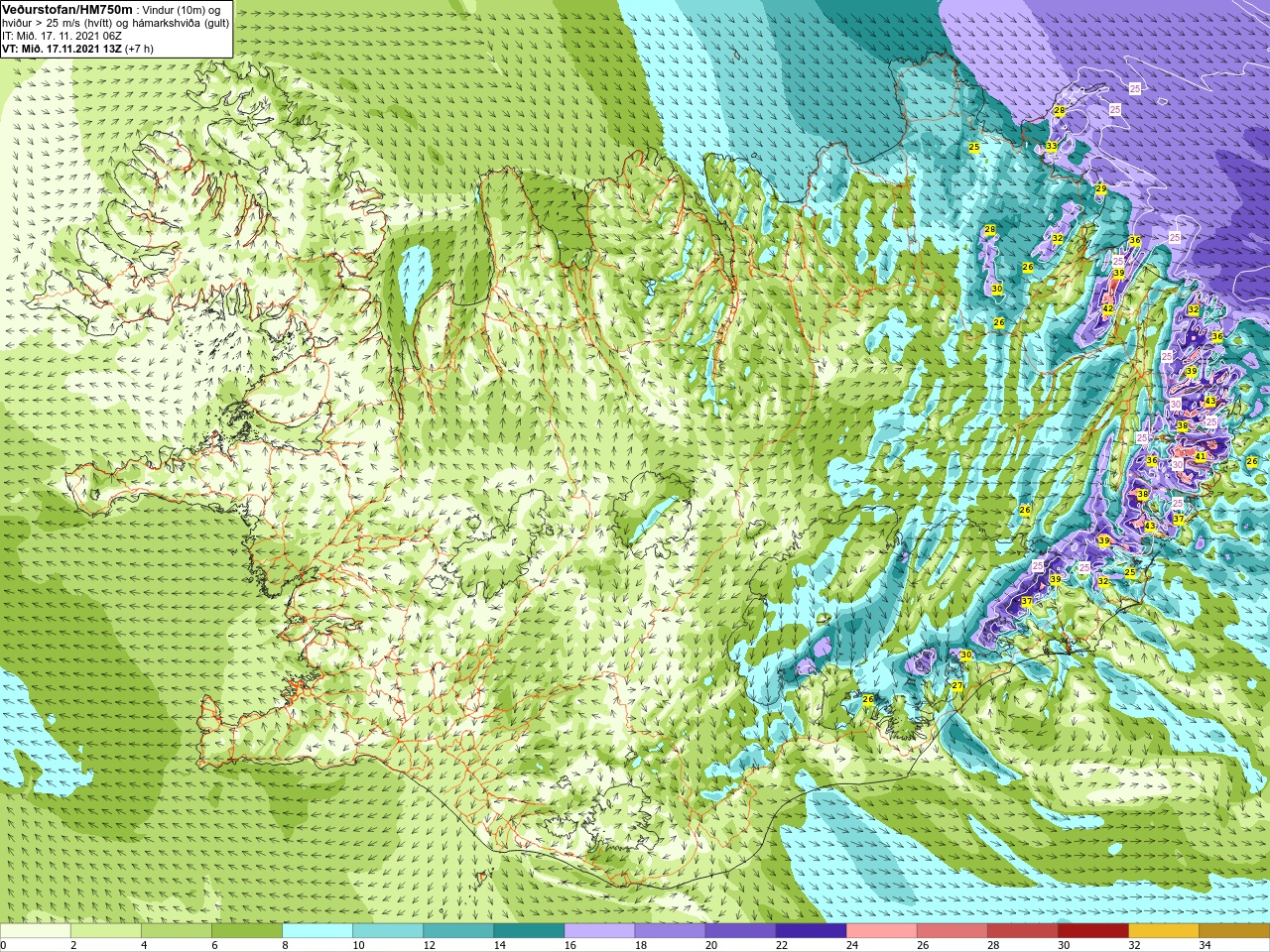
Task: Select the 22–24 m/s dark indigo swatch
Action: pos(811,931)
